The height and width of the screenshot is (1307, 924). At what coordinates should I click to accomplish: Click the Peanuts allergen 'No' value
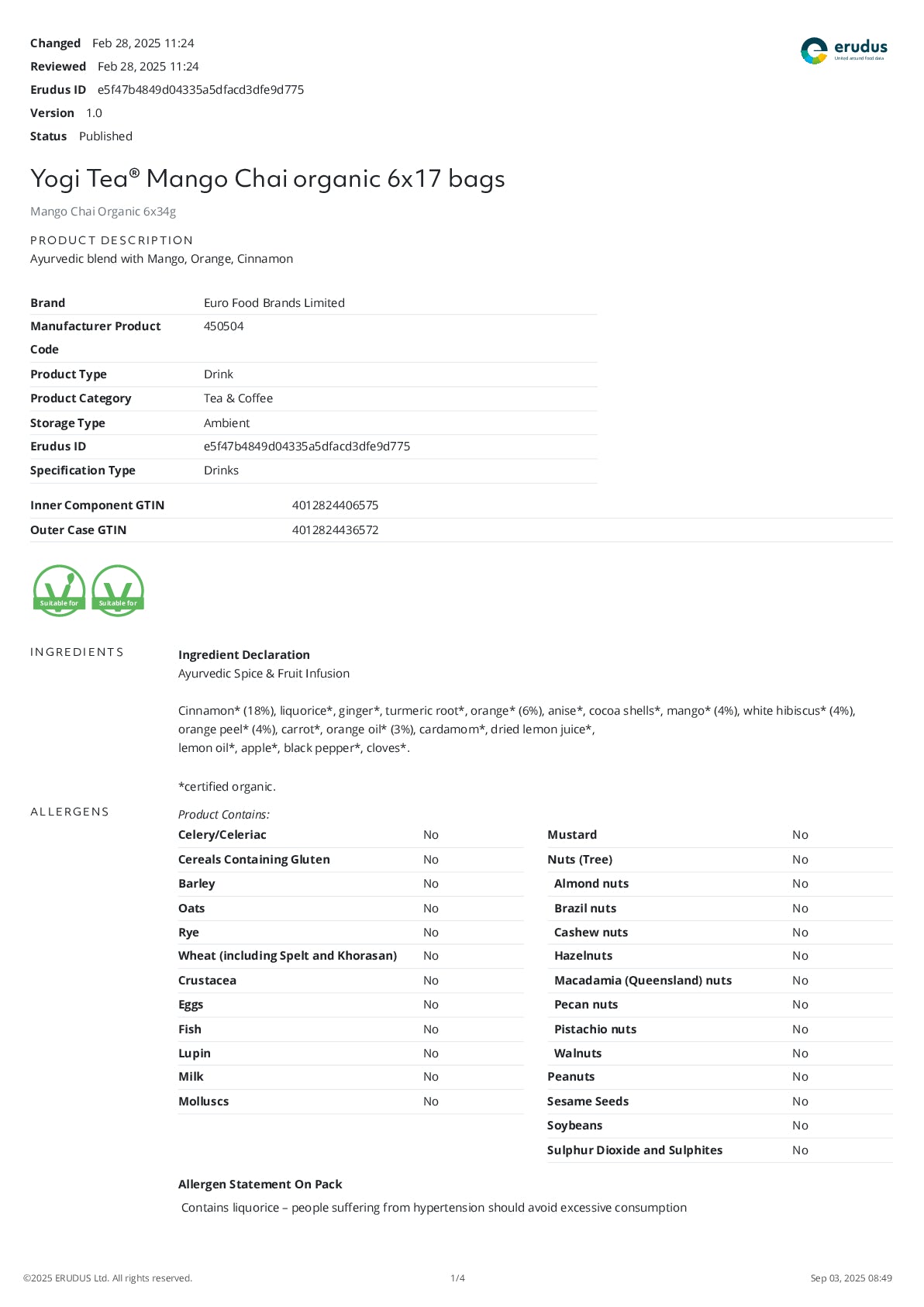(x=800, y=1077)
